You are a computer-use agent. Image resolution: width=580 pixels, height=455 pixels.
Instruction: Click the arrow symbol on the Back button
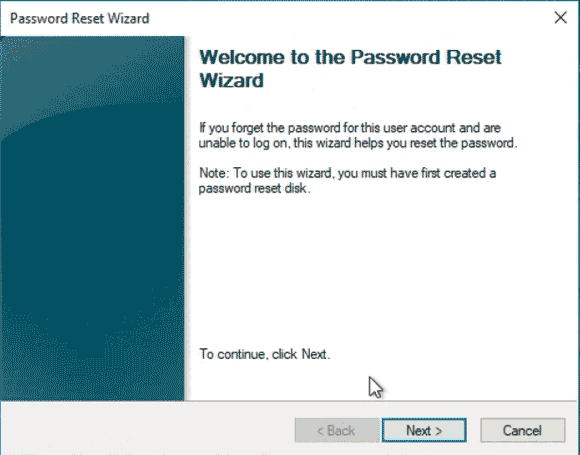click(x=320, y=431)
